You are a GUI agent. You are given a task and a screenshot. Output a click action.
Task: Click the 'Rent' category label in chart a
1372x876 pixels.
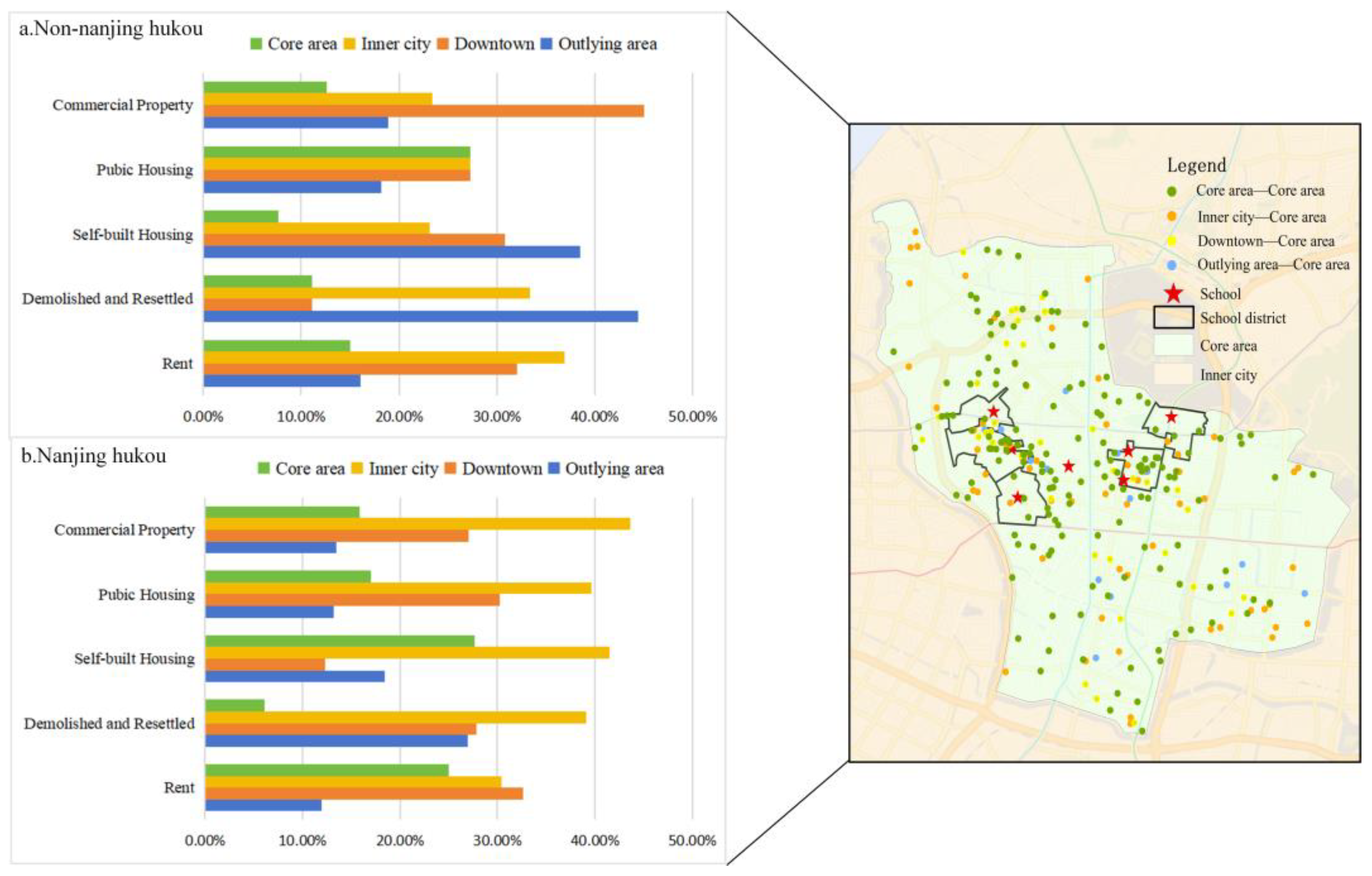pos(177,363)
